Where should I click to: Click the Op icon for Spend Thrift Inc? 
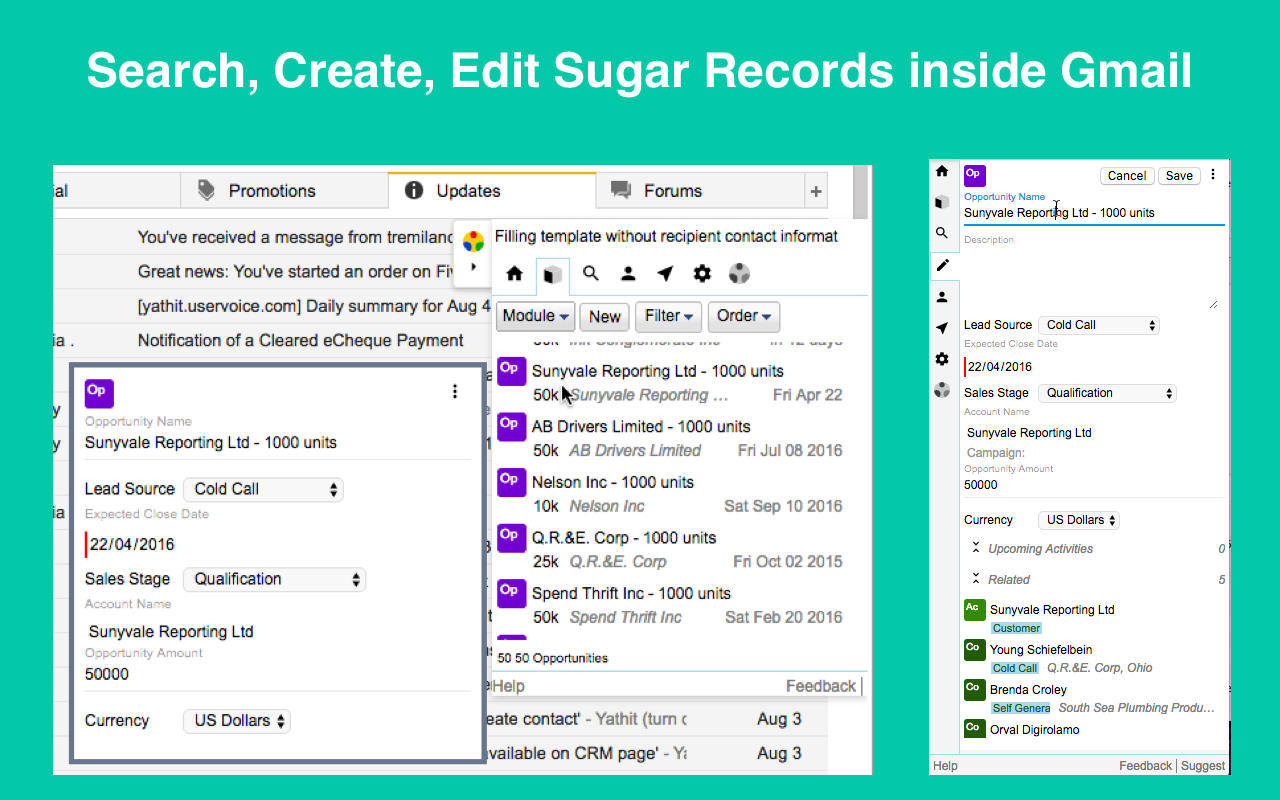[512, 594]
